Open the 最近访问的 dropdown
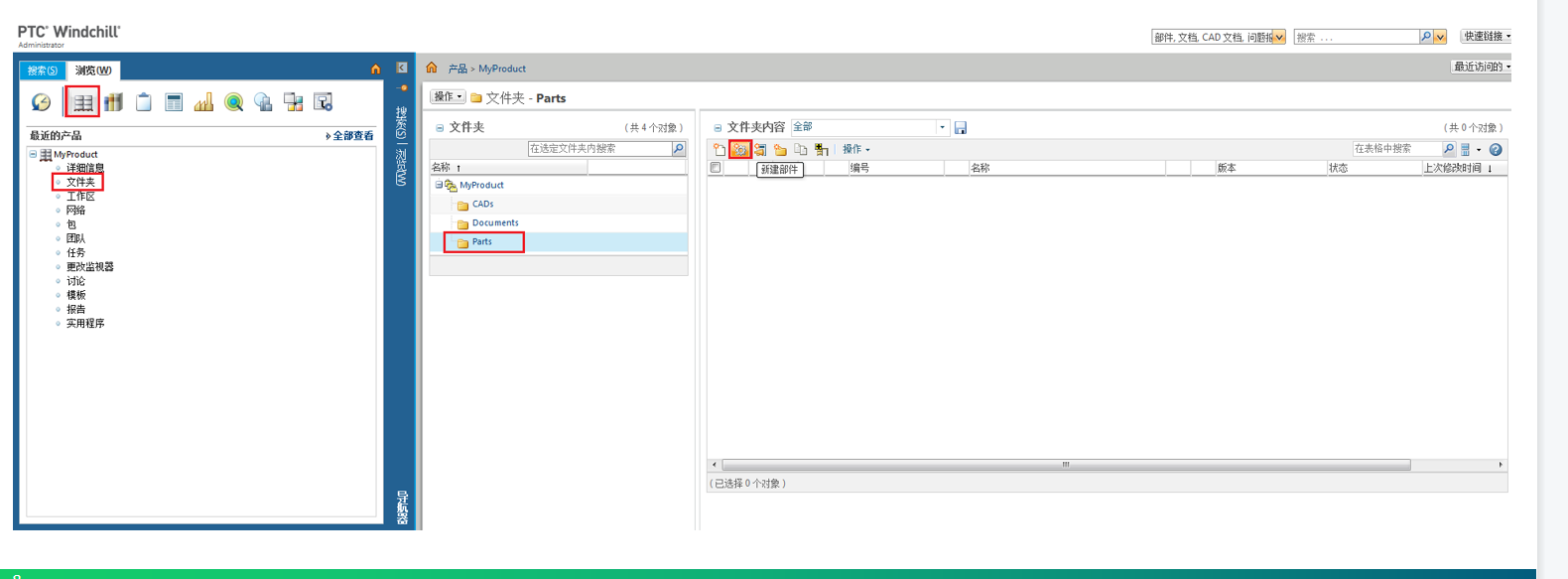1568x579 pixels. (1482, 67)
